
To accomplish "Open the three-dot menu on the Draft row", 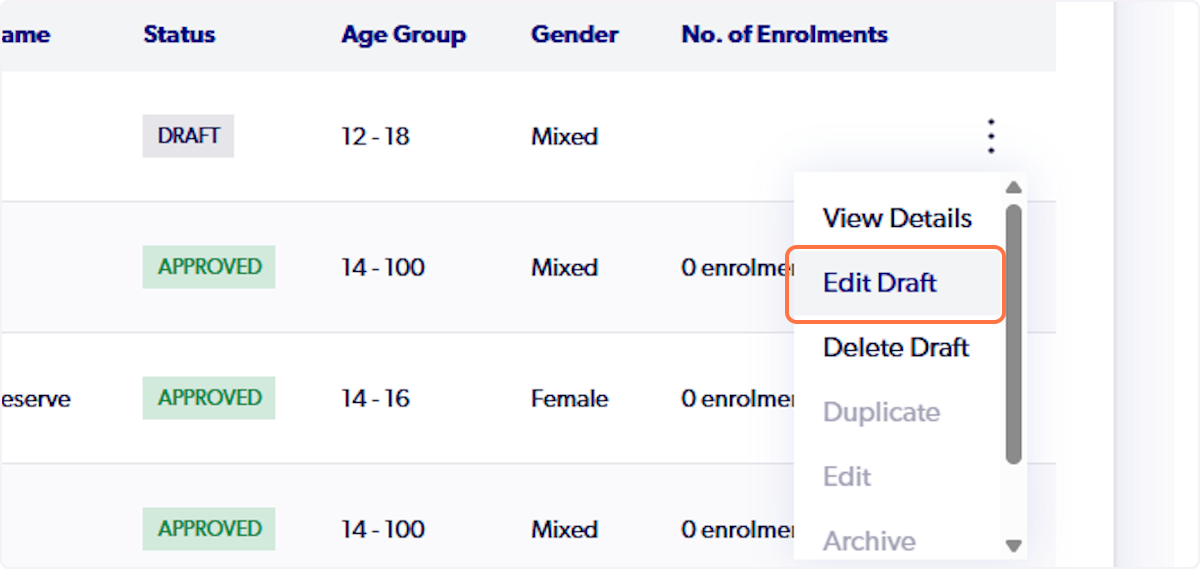I will click(991, 136).
